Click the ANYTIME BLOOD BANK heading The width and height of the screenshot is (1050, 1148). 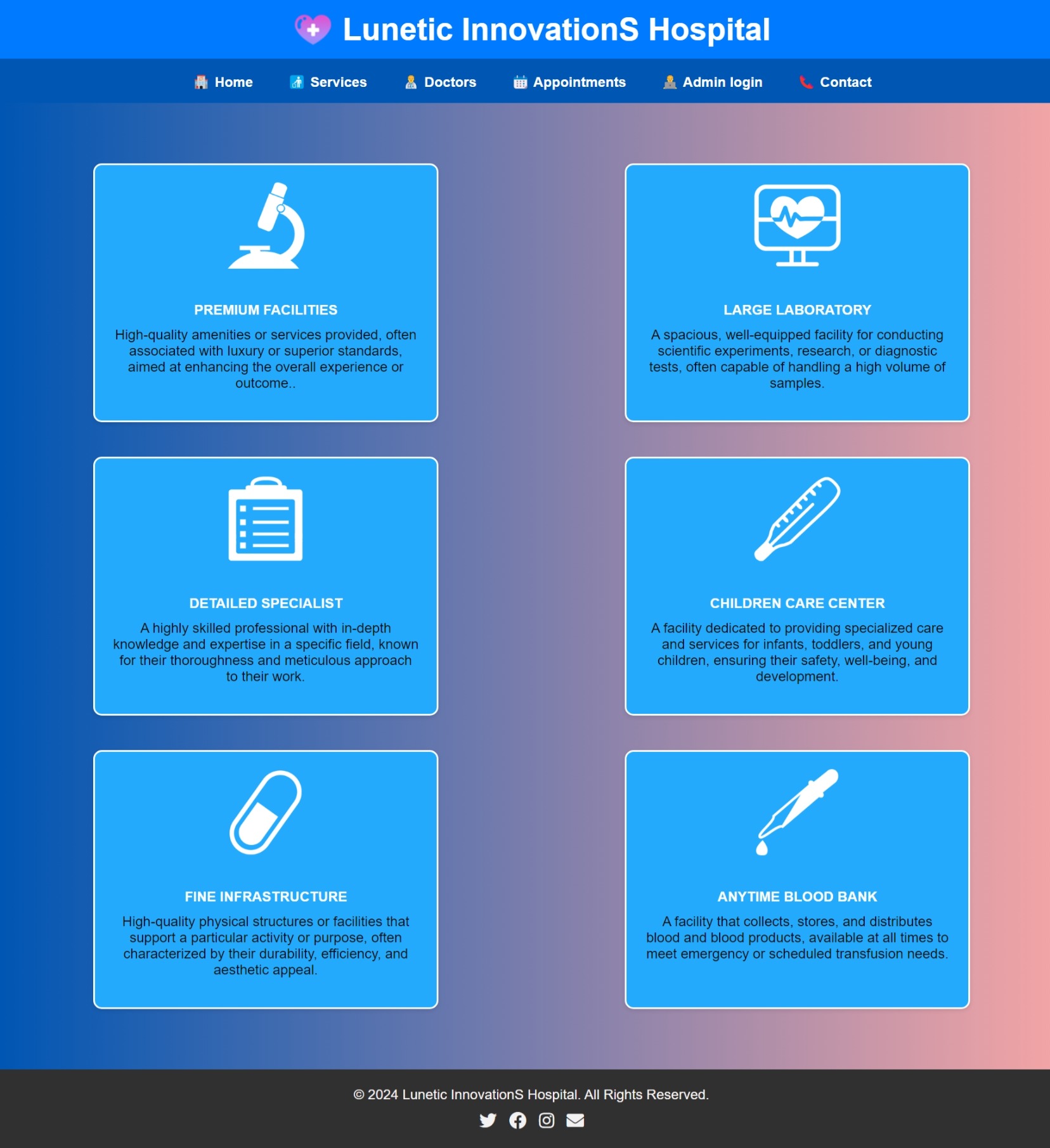click(797, 897)
